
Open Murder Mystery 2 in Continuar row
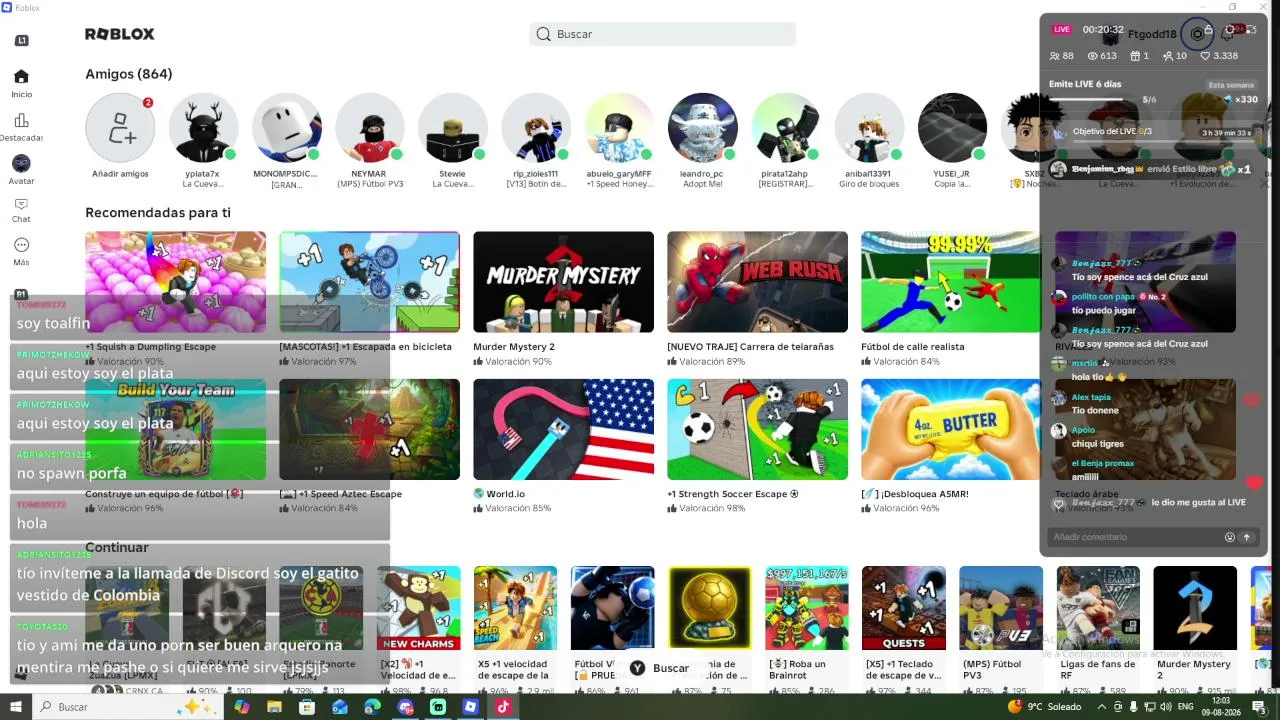click(1195, 608)
